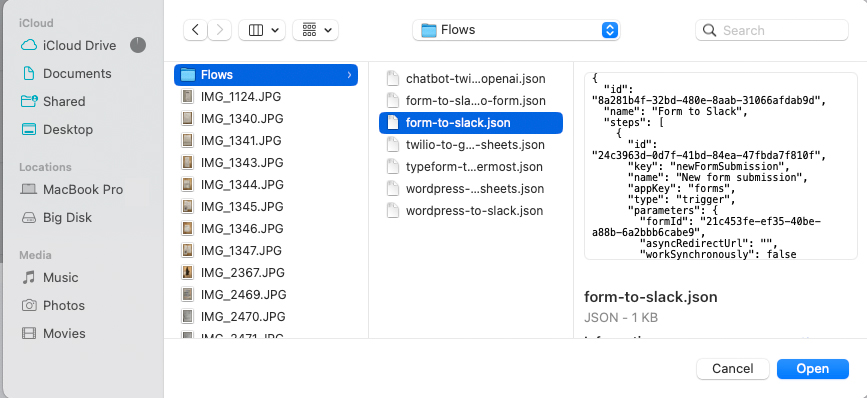Click the document icon of wordpress-to-slack.json
The height and width of the screenshot is (398, 867).
click(393, 211)
